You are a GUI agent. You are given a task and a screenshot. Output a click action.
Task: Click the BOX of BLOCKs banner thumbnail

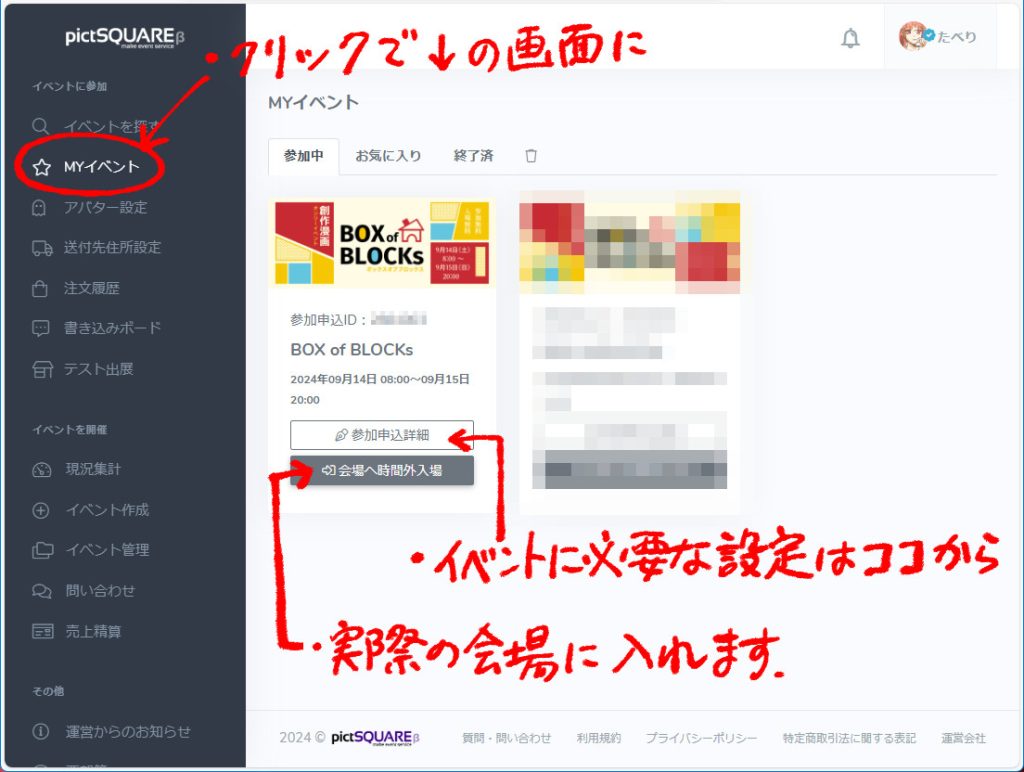(382, 242)
